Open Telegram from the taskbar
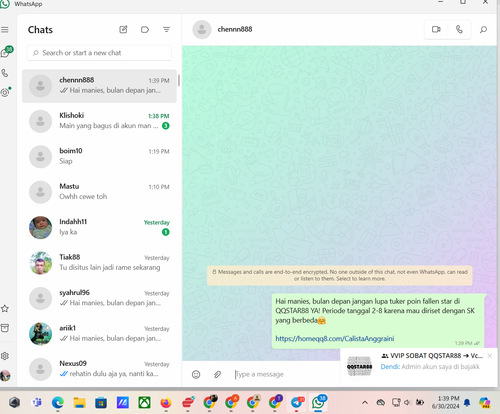Image resolution: width=500 pixels, height=414 pixels. pos(296,403)
